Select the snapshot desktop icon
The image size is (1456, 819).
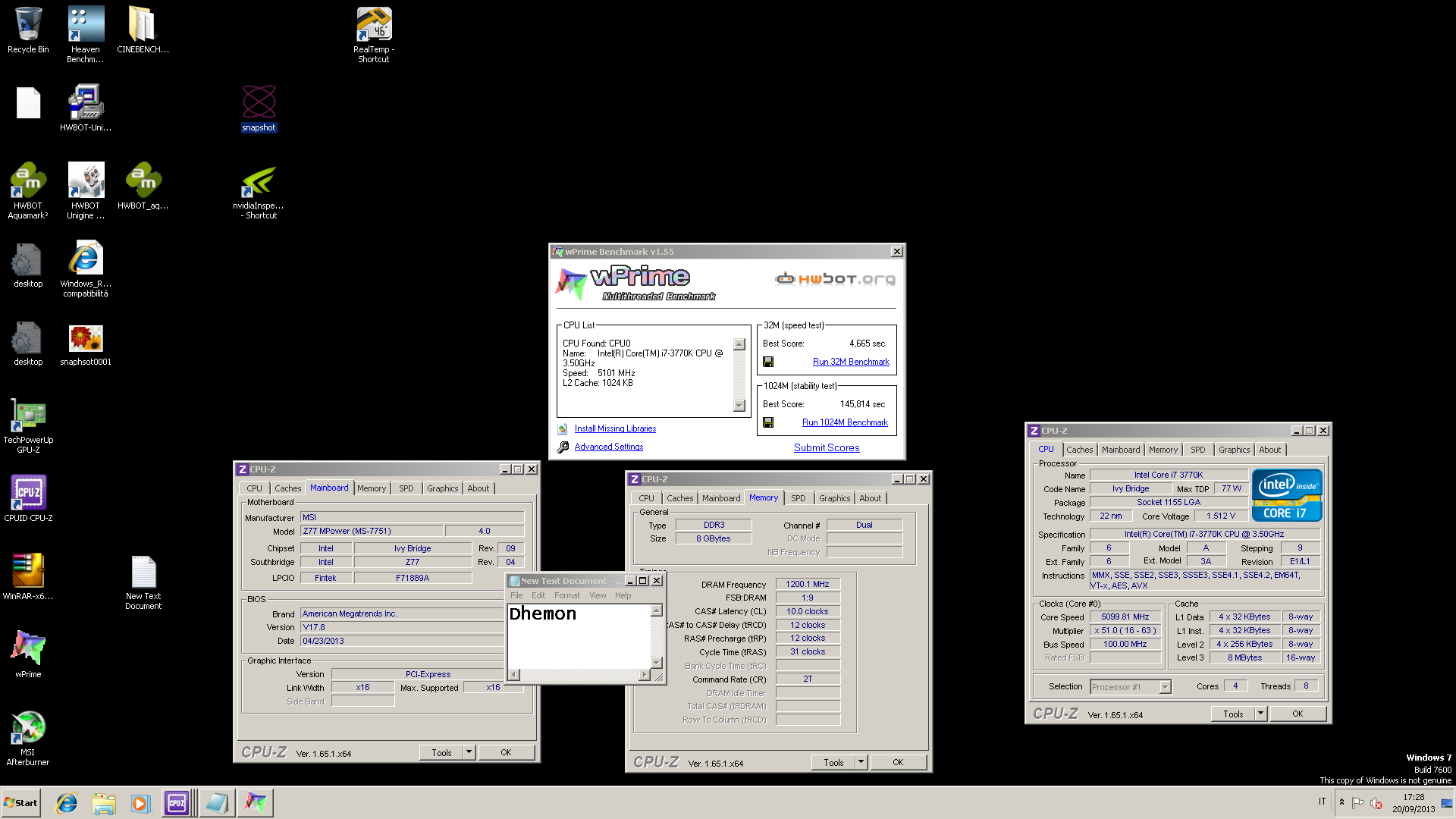(259, 108)
